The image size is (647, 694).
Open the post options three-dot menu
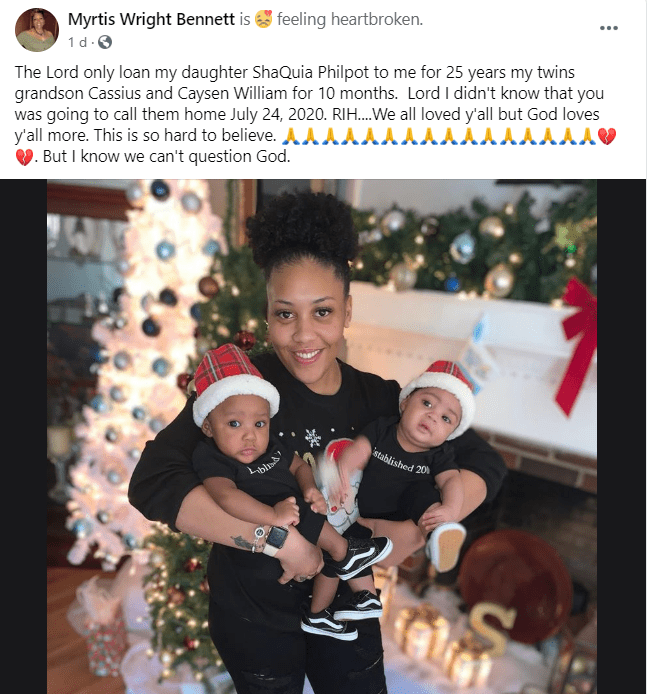[608, 28]
